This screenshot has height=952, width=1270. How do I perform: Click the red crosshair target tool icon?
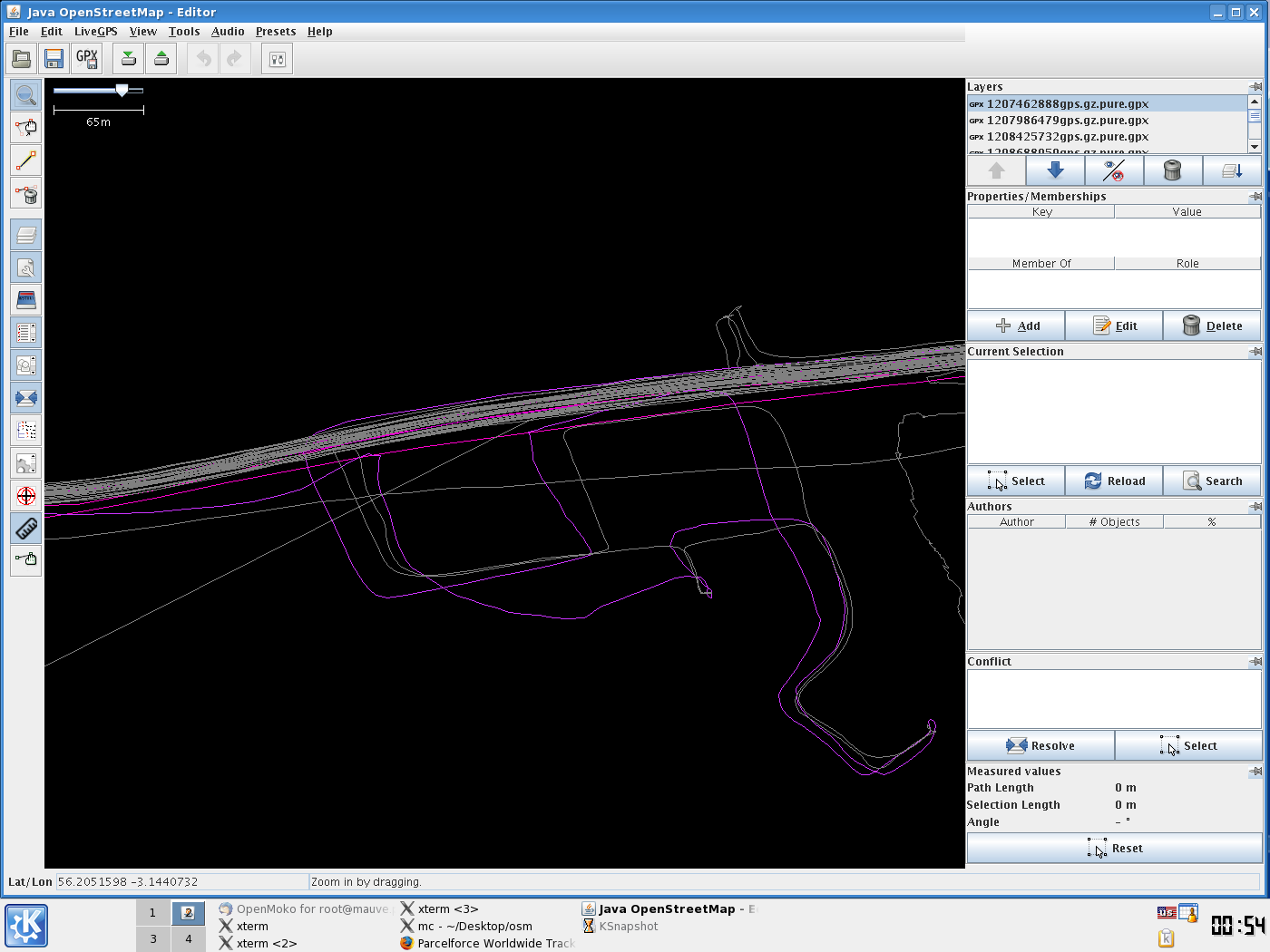pos(26,495)
